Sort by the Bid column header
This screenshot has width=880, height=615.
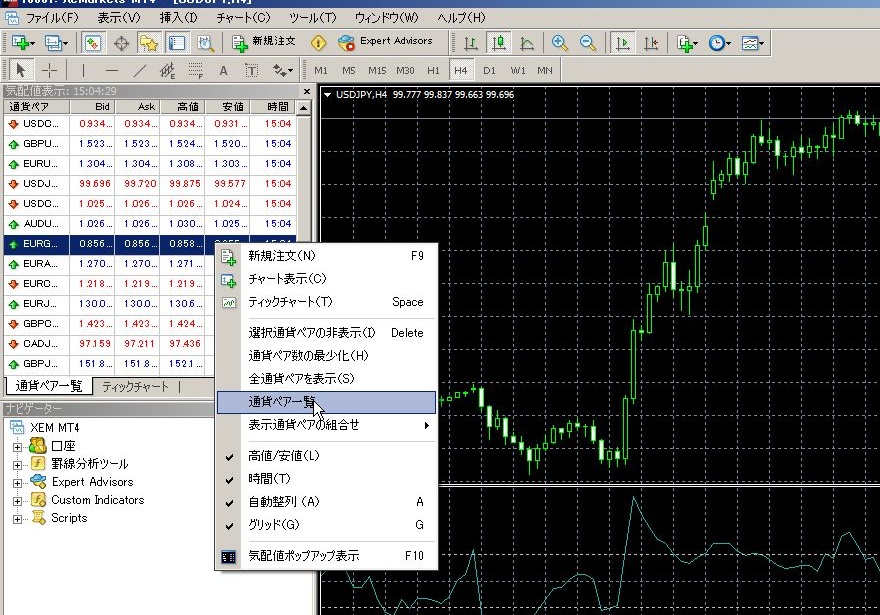click(92, 107)
